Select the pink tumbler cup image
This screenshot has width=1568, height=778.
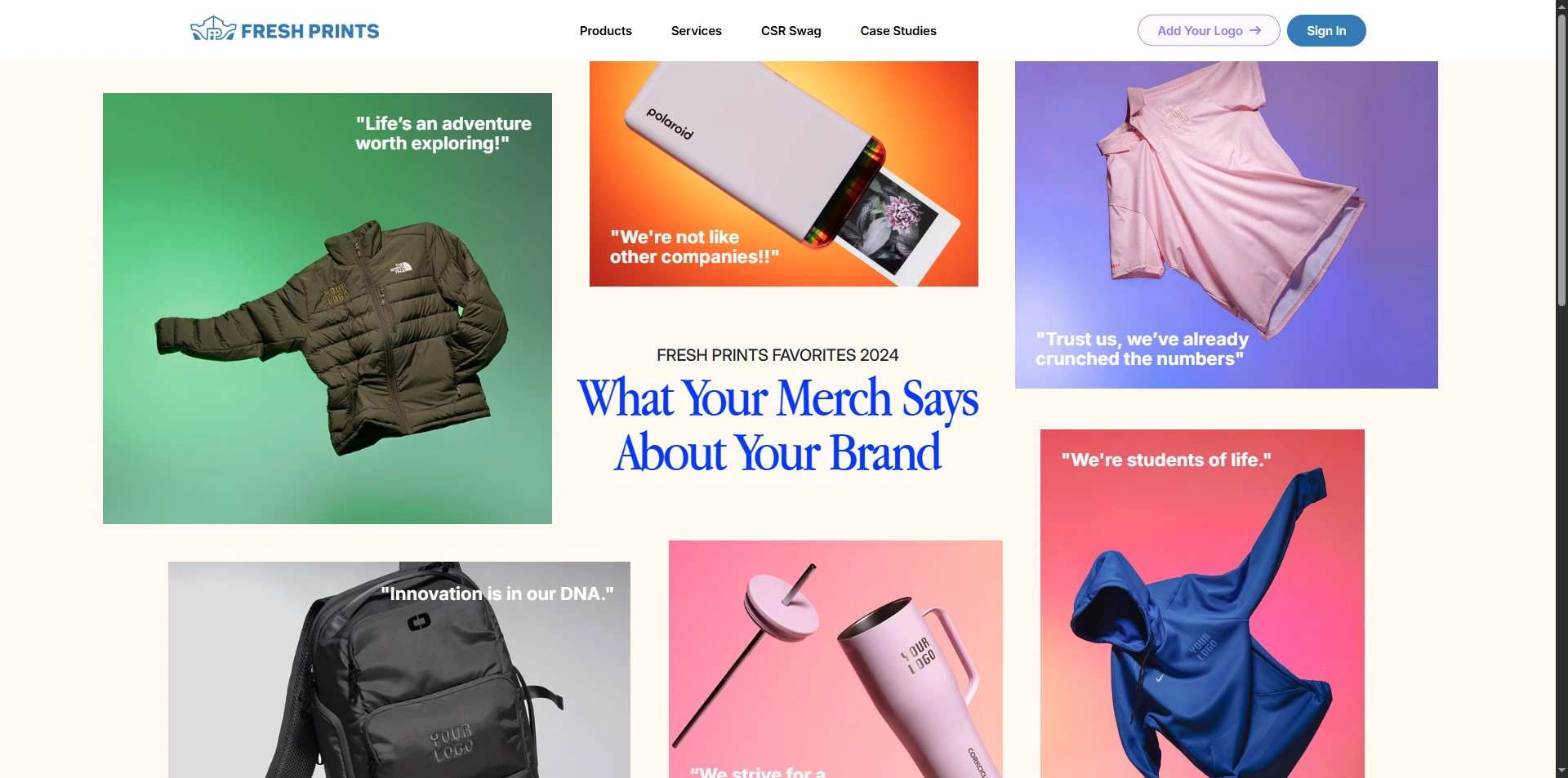(x=835, y=659)
